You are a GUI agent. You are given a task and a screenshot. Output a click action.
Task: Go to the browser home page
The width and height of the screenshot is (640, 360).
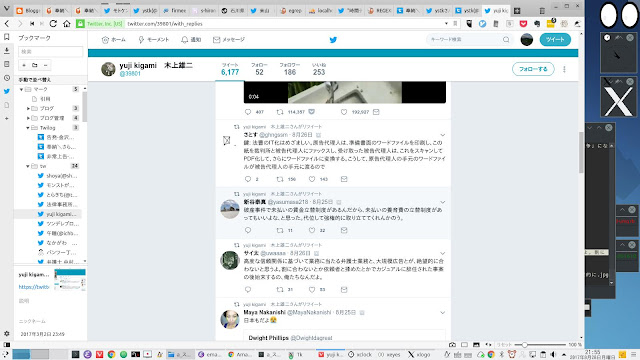(x=67, y=24)
